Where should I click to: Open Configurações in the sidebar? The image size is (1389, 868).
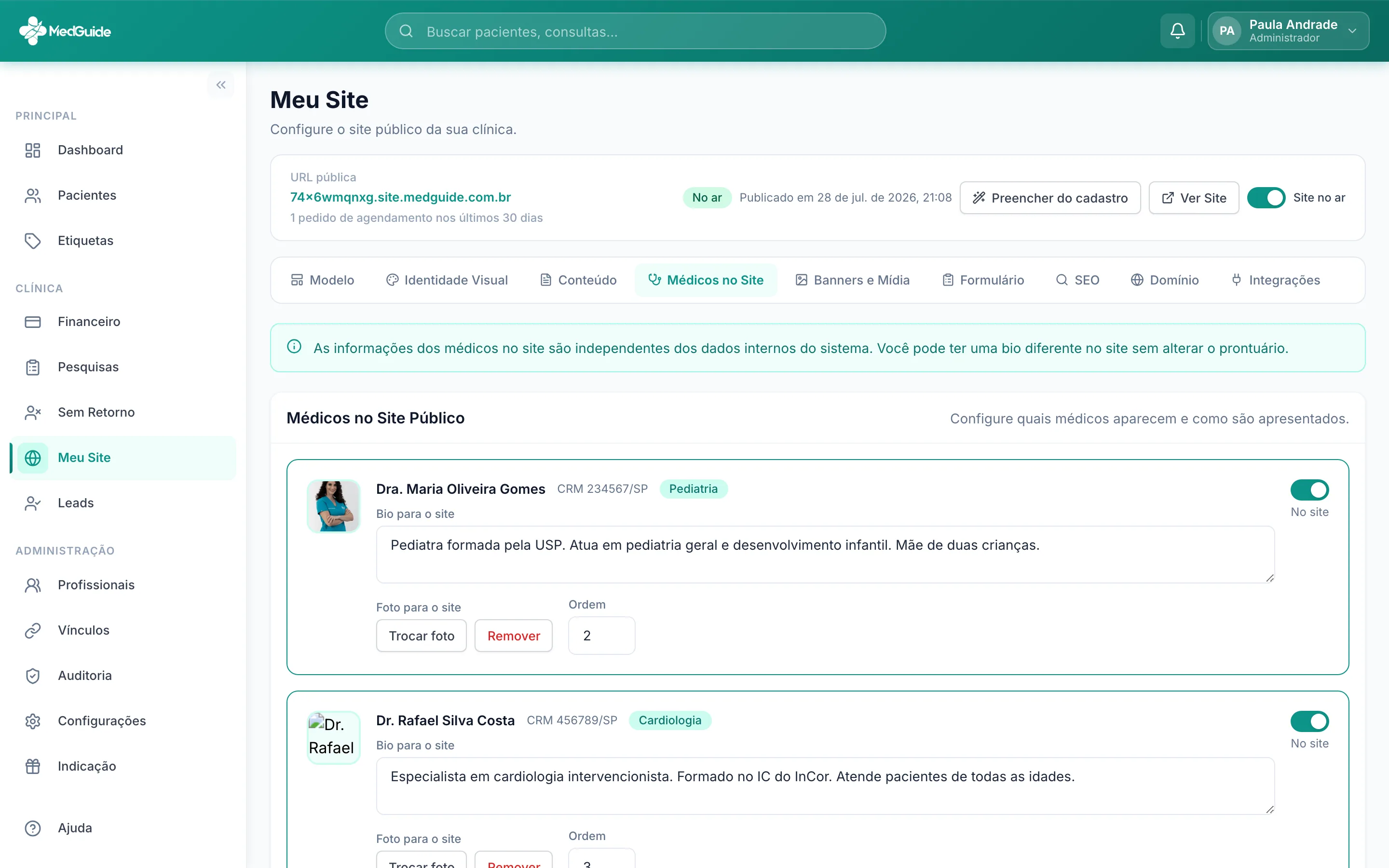[123, 721]
